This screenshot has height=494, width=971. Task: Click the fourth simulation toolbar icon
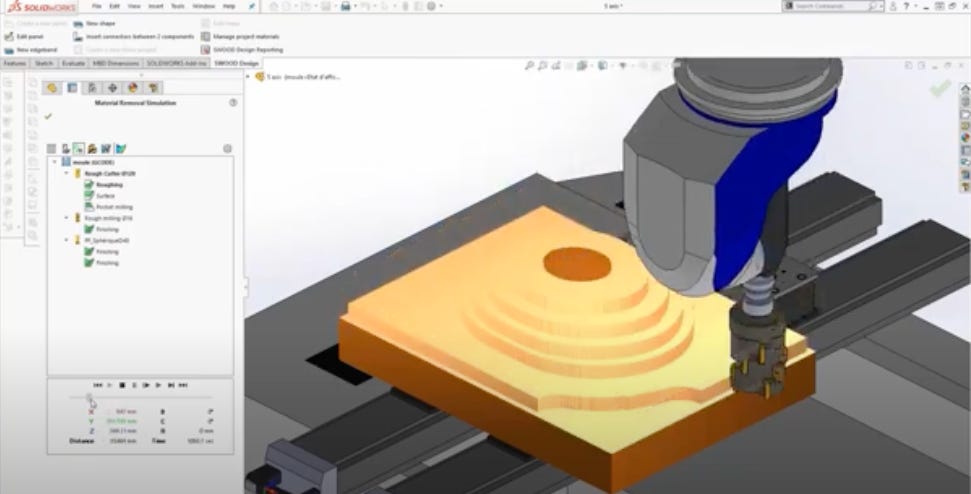[x=92, y=149]
